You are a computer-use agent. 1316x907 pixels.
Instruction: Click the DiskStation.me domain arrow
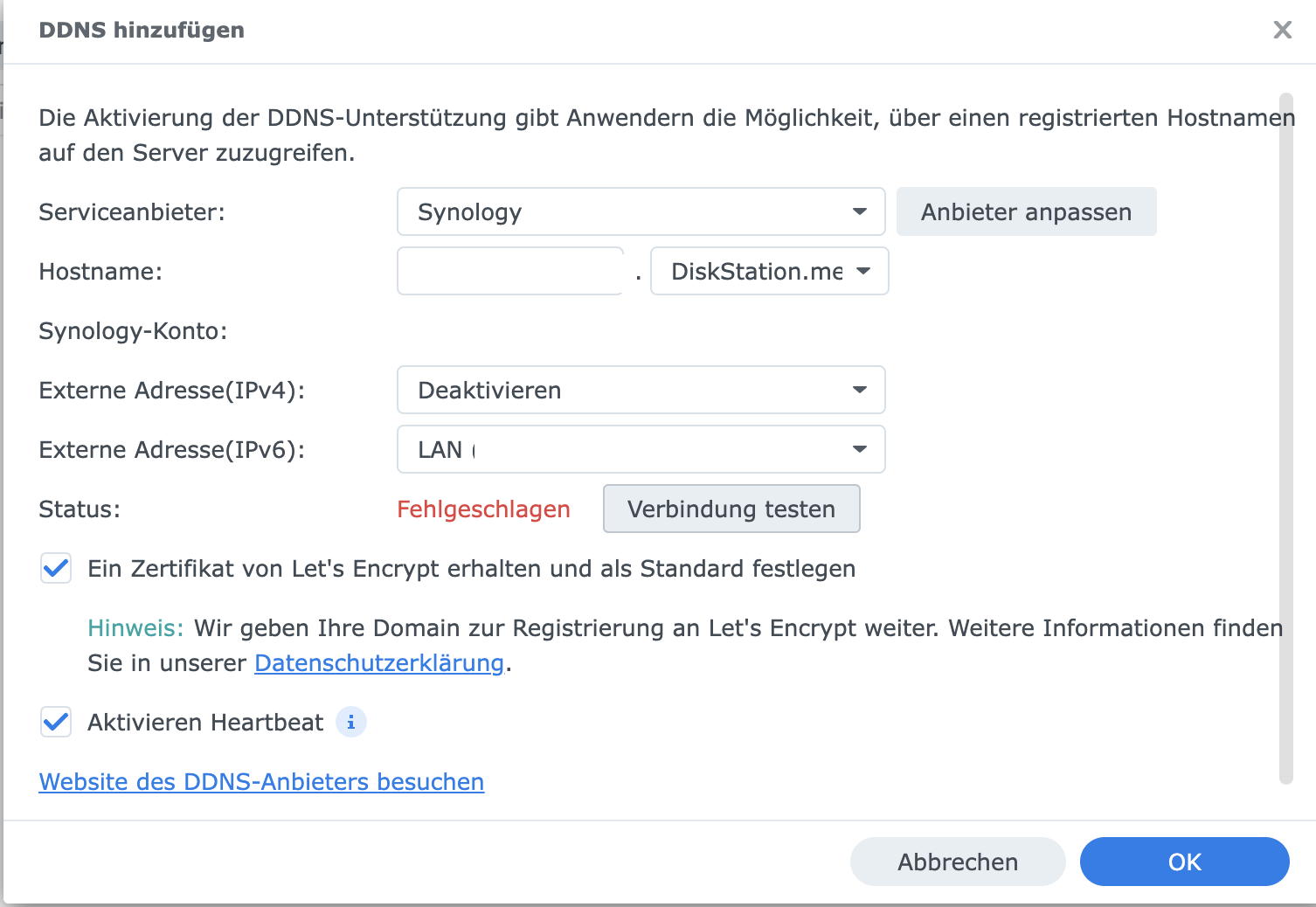click(863, 272)
